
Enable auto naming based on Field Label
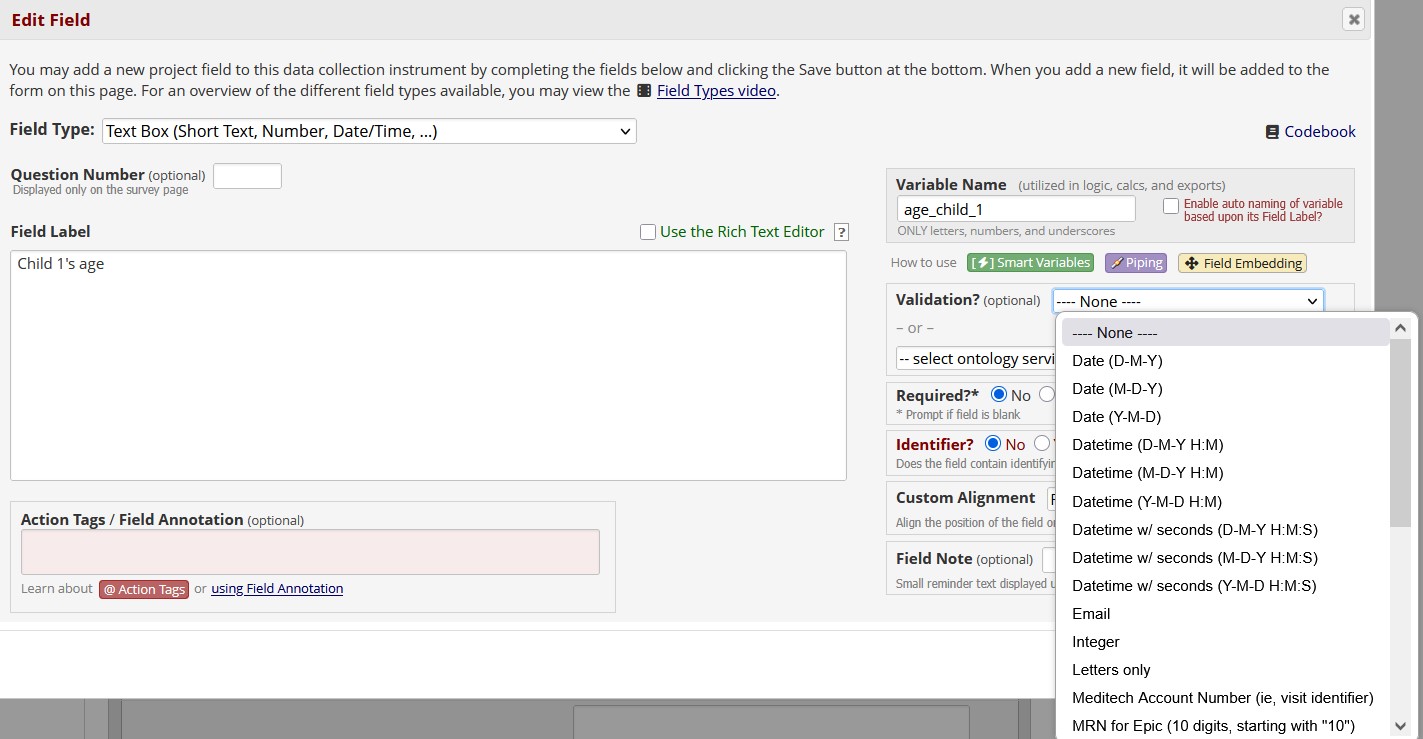pyautogui.click(x=1171, y=205)
